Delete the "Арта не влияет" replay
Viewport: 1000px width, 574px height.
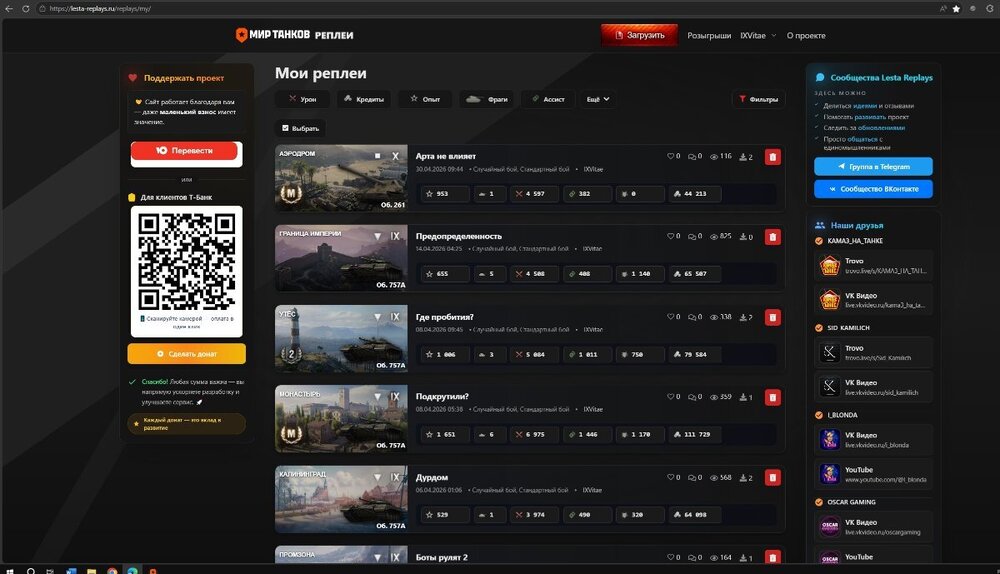click(772, 157)
